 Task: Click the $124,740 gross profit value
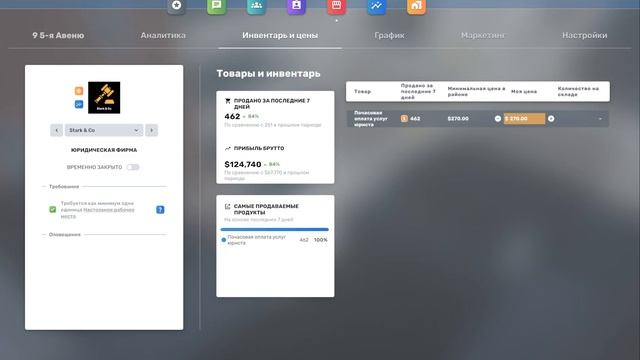243,164
